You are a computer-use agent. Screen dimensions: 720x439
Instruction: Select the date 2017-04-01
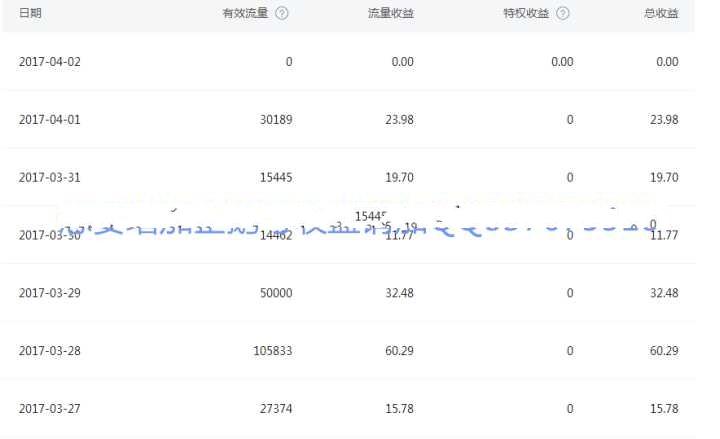(50, 119)
